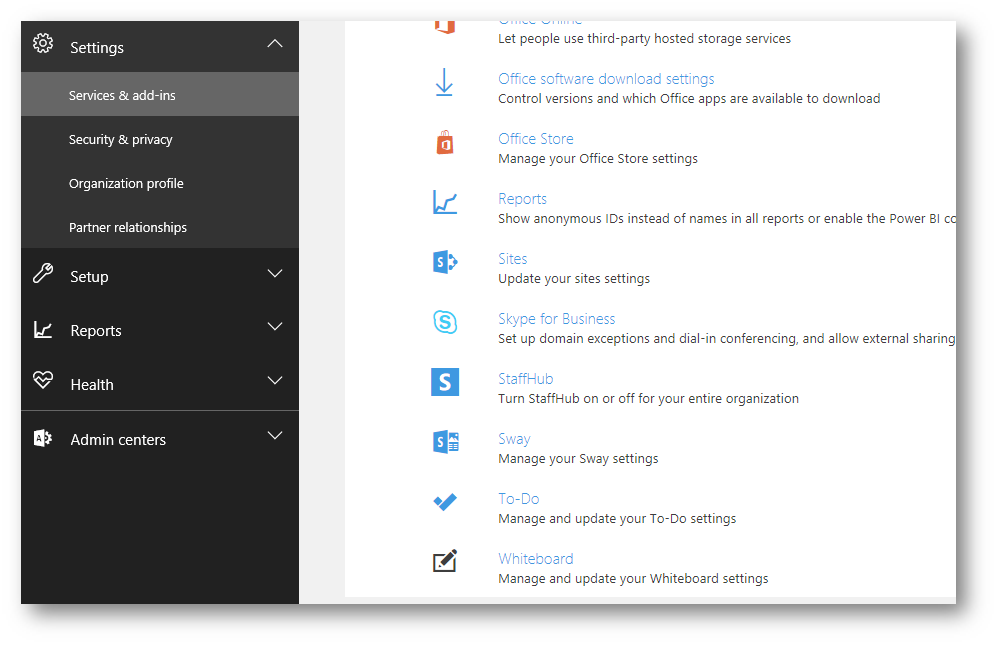This screenshot has width=998, height=646.
Task: Click 'Control versions and which Office apps' description
Action: click(x=689, y=99)
